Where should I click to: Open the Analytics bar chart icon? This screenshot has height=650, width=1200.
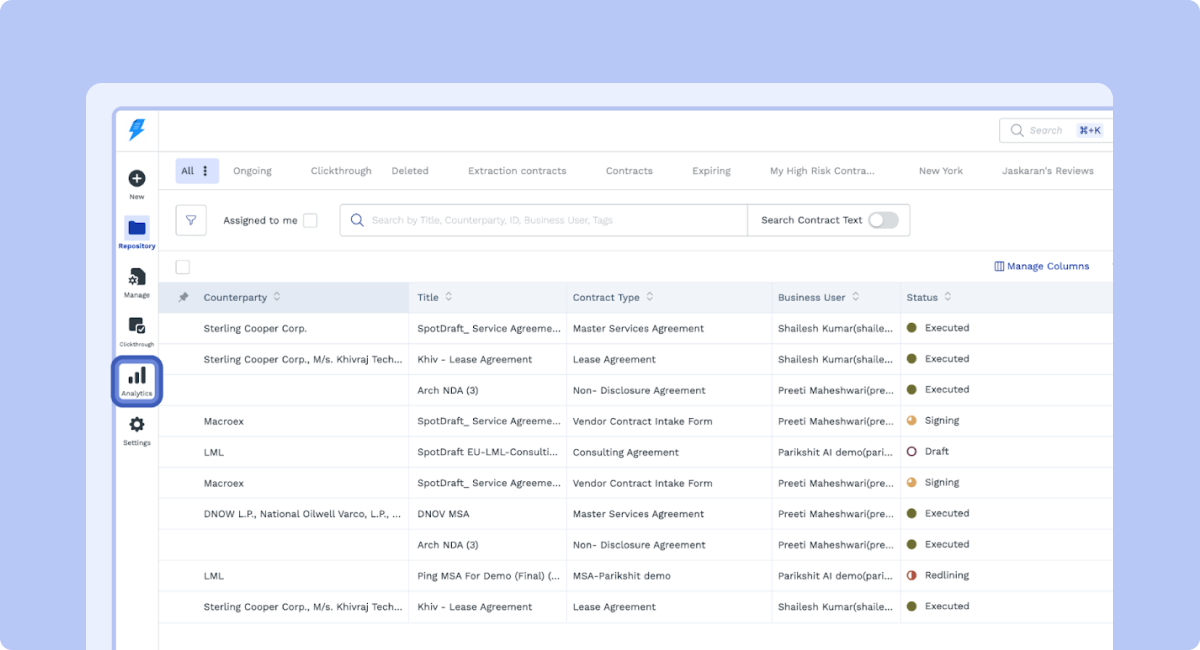(x=137, y=375)
